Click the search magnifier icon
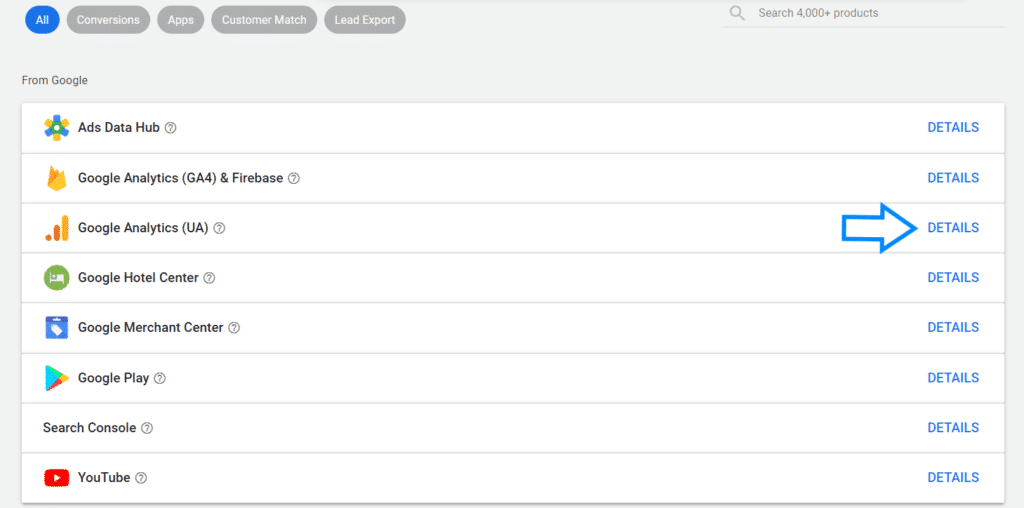The width and height of the screenshot is (1024, 508). point(737,13)
